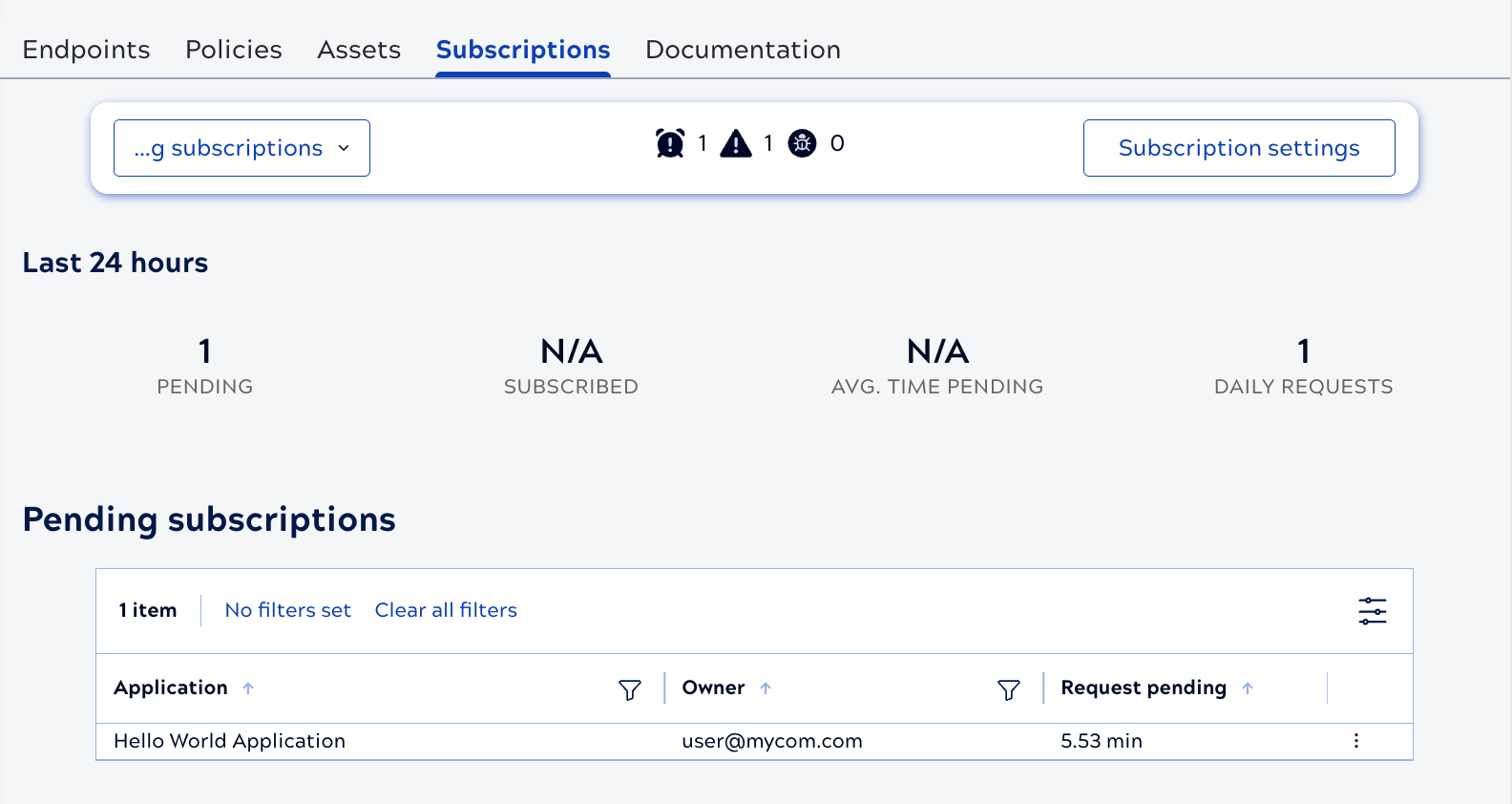Open the Owner column filter funnel
1512x804 pixels.
coord(1008,689)
